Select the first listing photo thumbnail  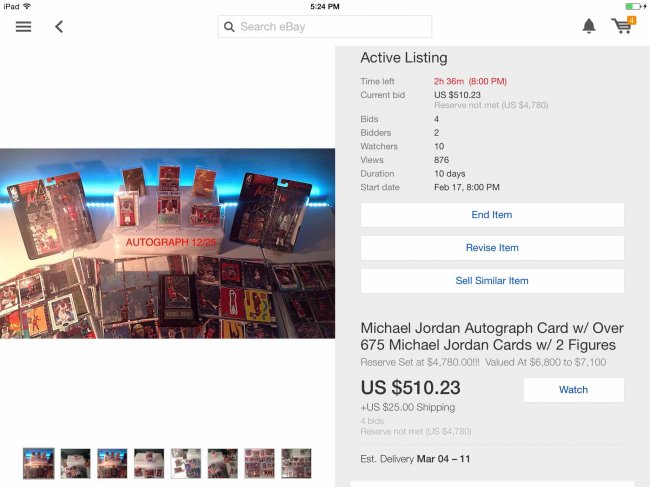39,463
